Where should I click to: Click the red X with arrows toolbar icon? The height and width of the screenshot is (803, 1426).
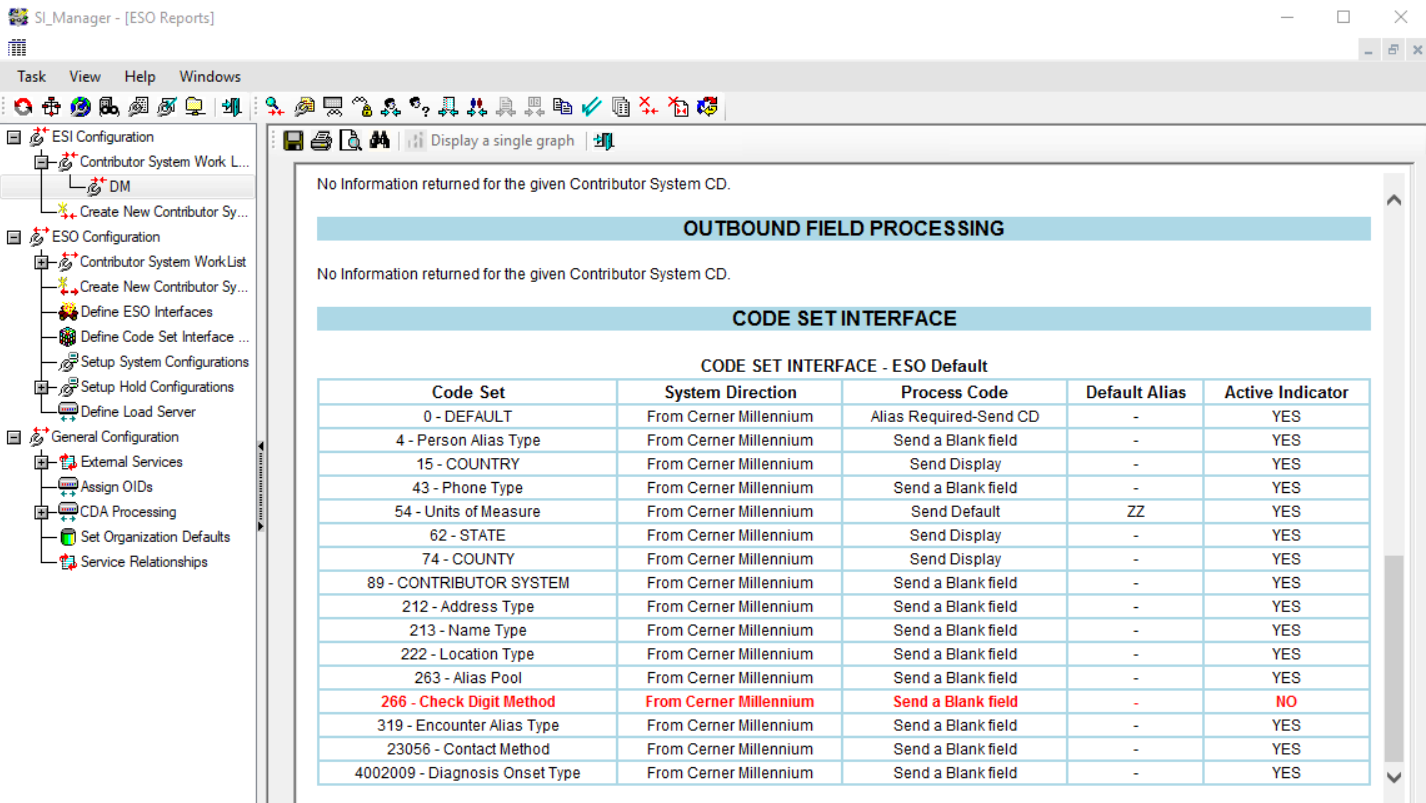click(649, 107)
